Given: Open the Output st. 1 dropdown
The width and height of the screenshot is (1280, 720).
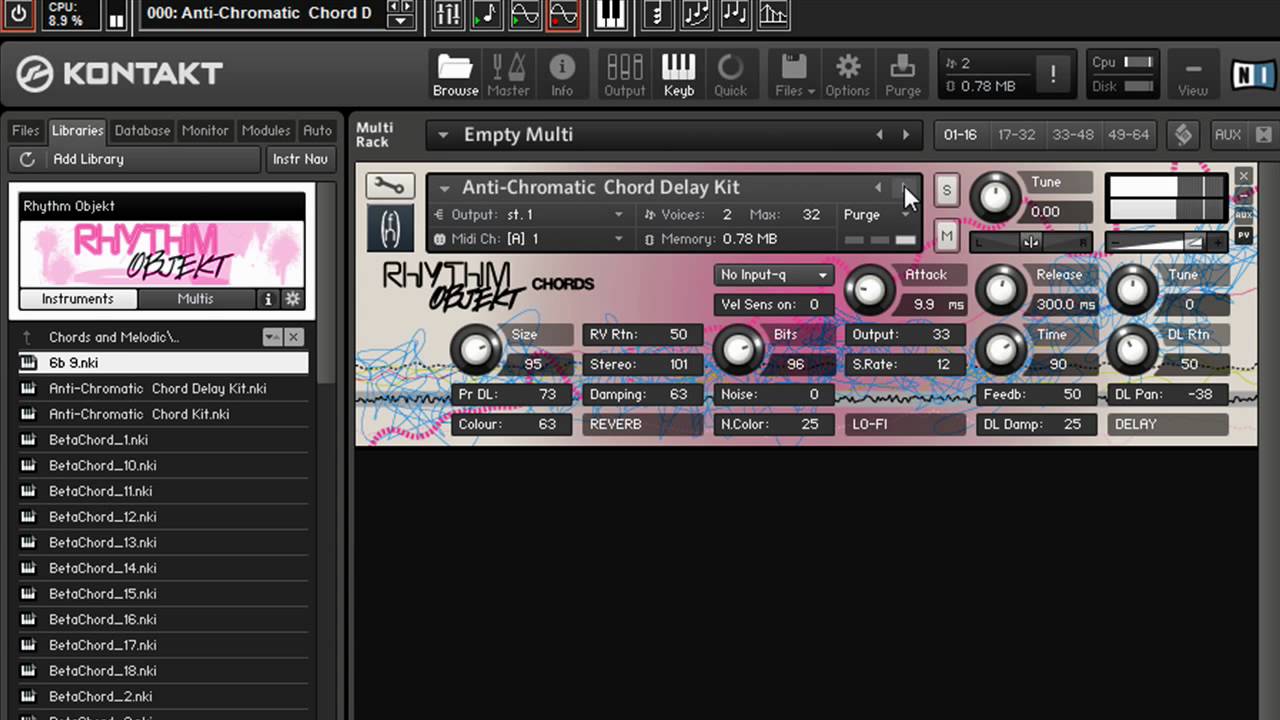Looking at the screenshot, I should (618, 214).
